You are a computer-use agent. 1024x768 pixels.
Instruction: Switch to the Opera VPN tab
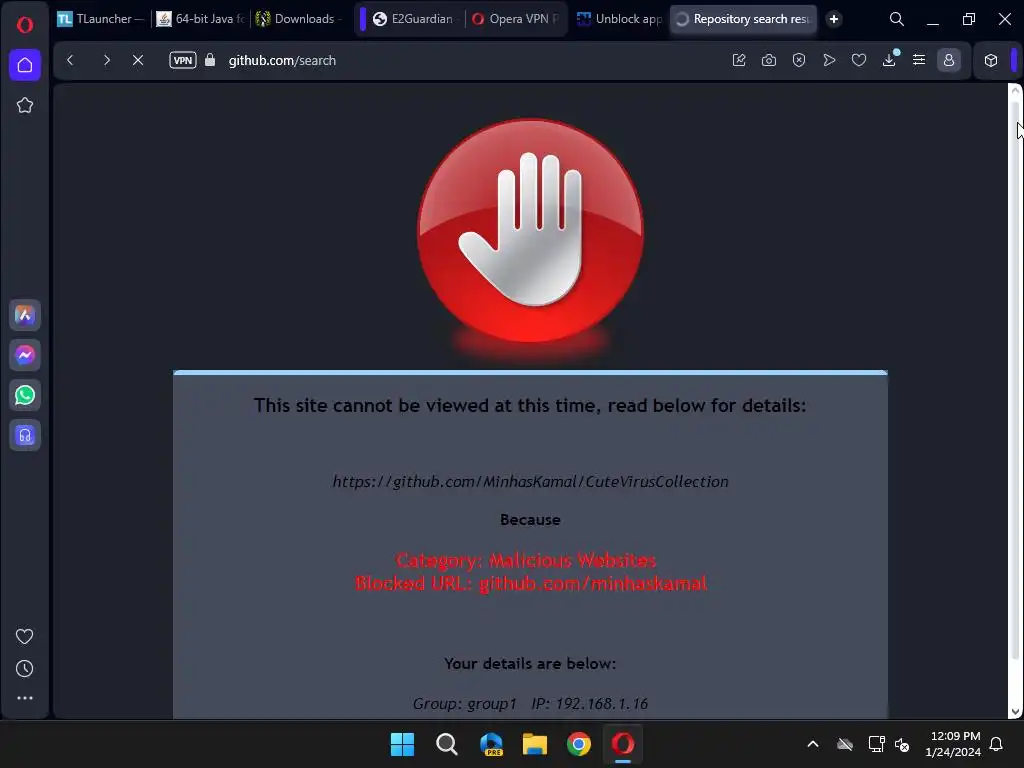[516, 19]
